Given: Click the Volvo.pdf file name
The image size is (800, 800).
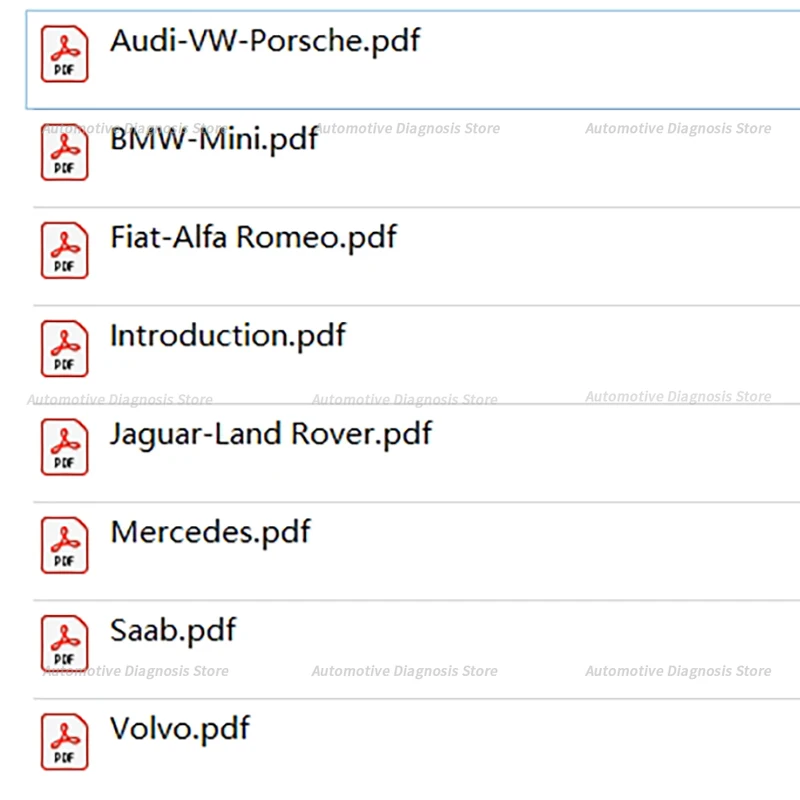Looking at the screenshot, I should pos(180,729).
